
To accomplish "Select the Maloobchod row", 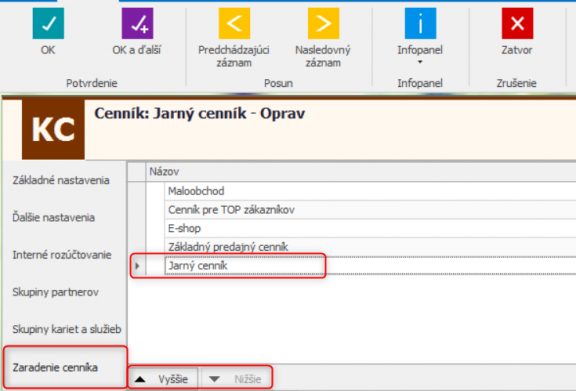I will (370, 191).
